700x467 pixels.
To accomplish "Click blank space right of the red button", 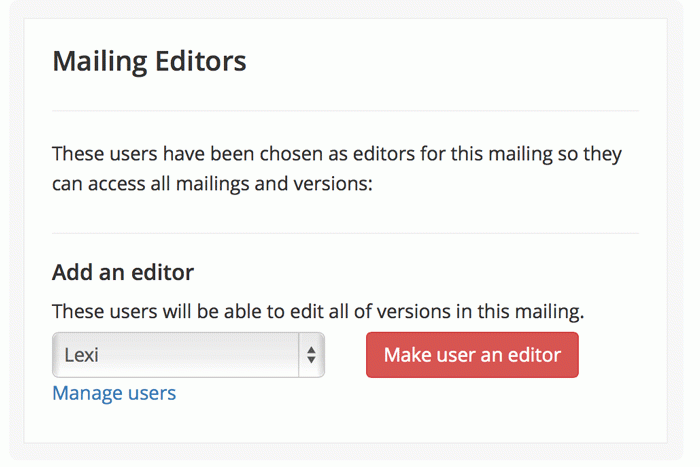I will (620, 355).
